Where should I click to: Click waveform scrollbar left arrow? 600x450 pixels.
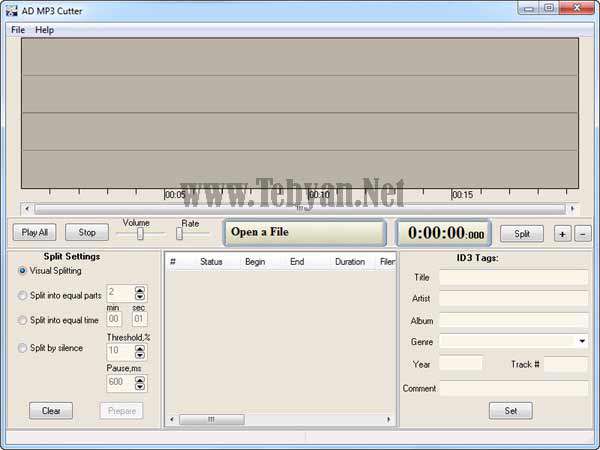point(27,209)
